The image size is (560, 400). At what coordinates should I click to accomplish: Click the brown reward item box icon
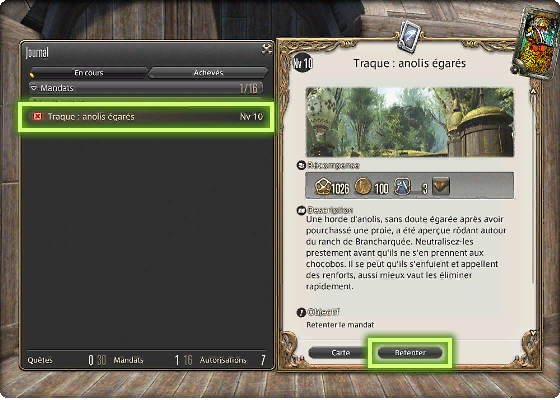click(441, 186)
